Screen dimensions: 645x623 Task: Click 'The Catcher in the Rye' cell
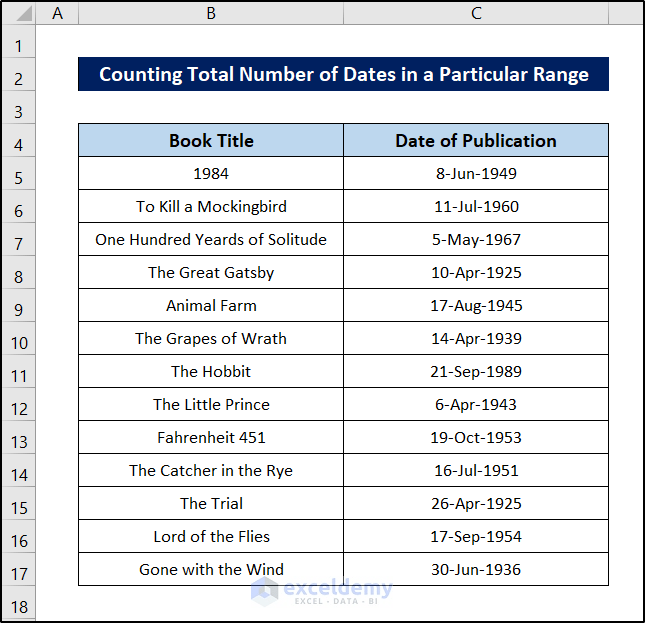tap(211, 470)
